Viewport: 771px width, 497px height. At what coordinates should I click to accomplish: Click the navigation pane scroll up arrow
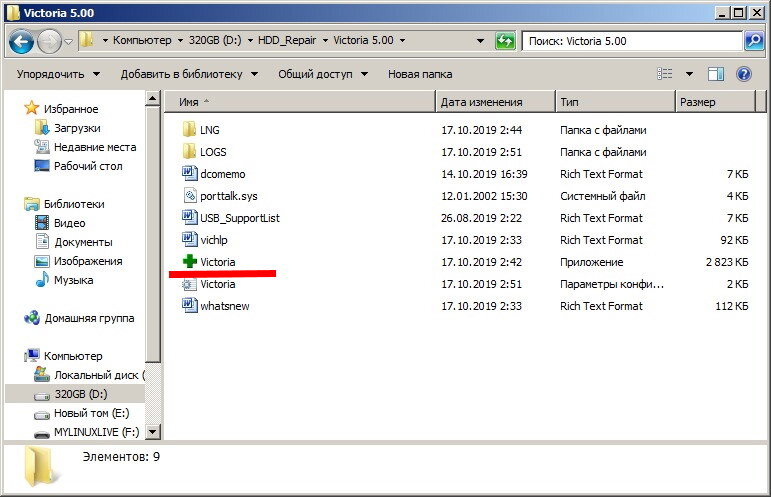[x=153, y=99]
